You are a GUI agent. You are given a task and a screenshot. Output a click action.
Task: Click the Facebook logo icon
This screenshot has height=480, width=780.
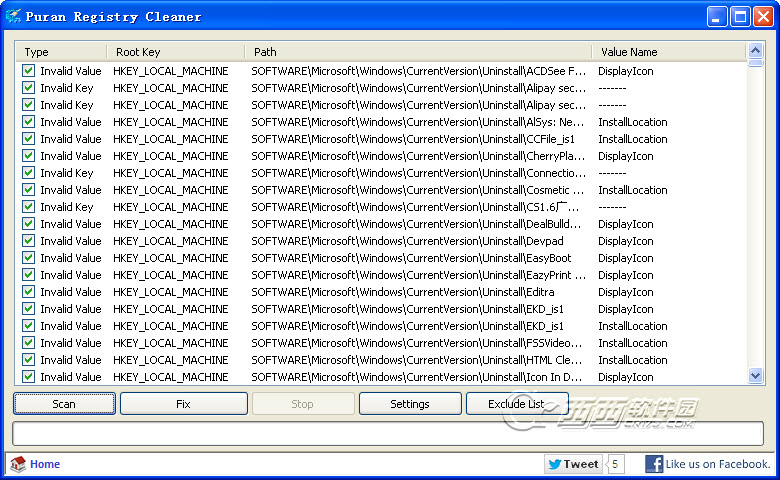coord(654,464)
